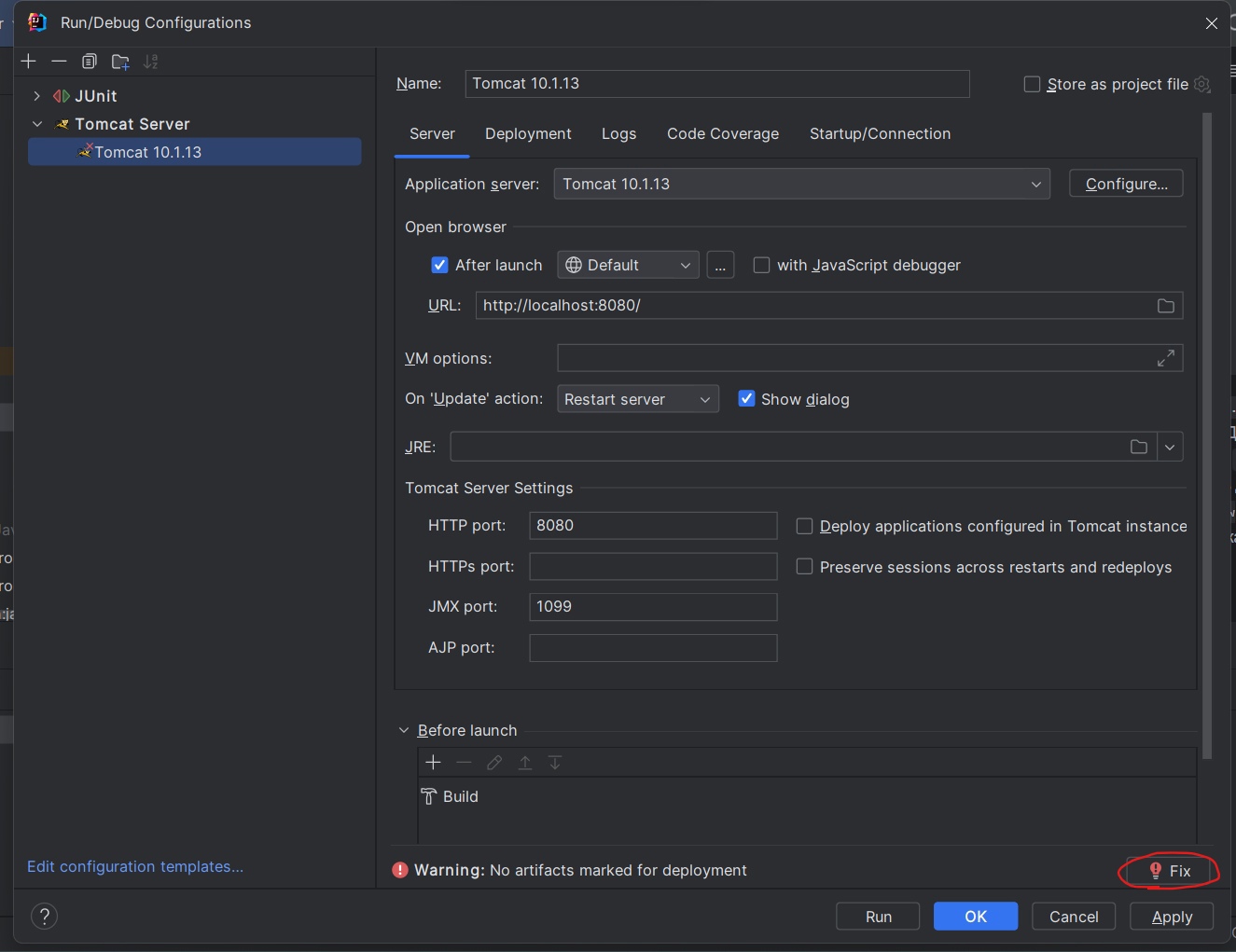
Task: Click the HTTPs port field
Action: point(653,566)
